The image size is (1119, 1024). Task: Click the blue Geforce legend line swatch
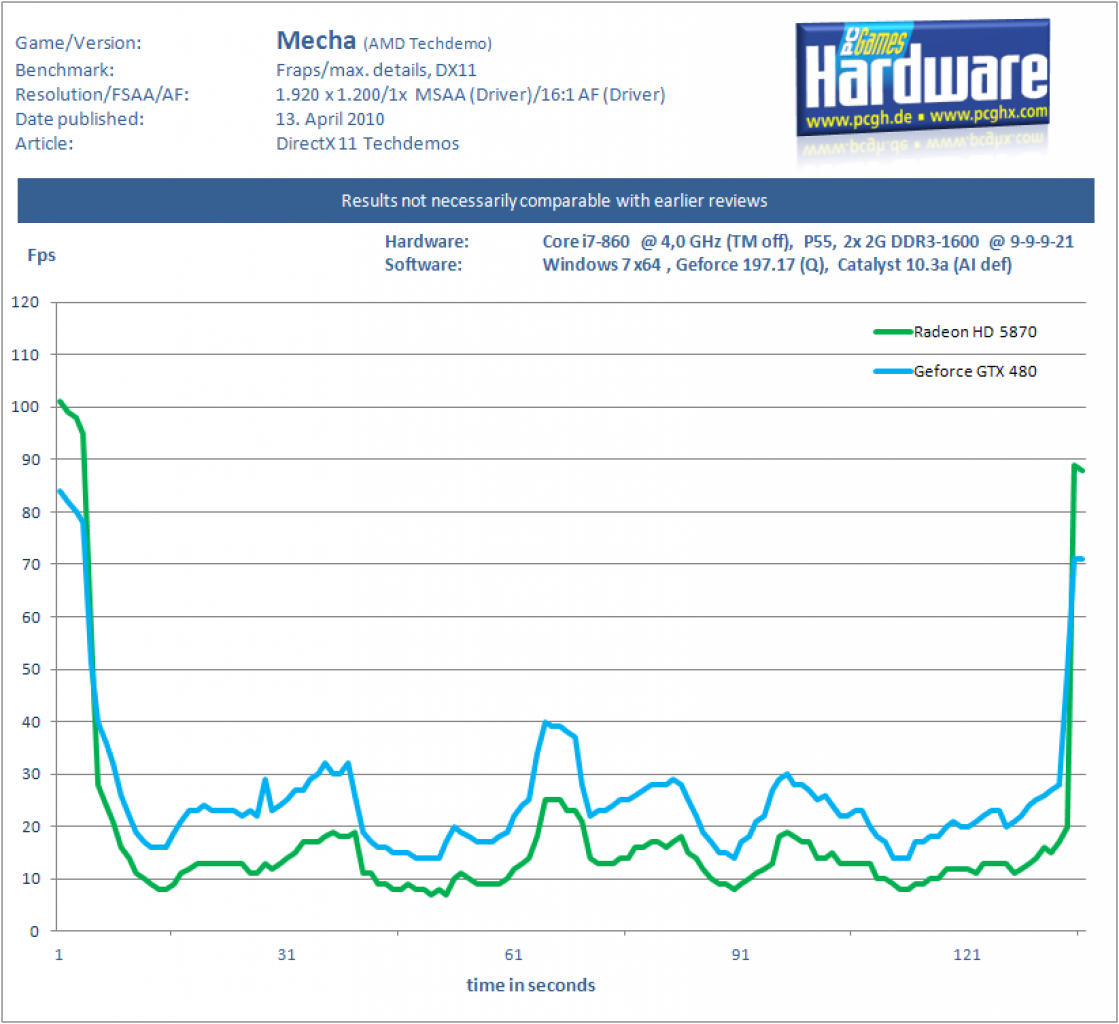[x=893, y=371]
